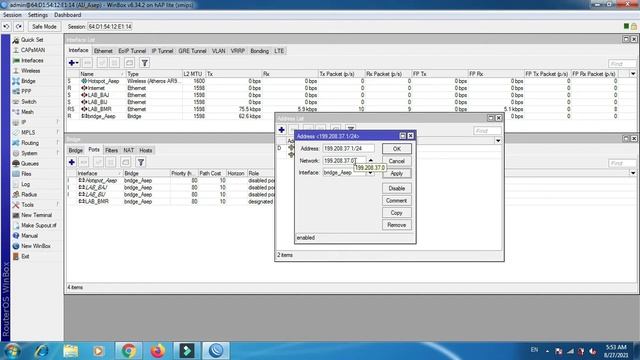Open Mesh in the sidebar

pyautogui.click(x=27, y=112)
